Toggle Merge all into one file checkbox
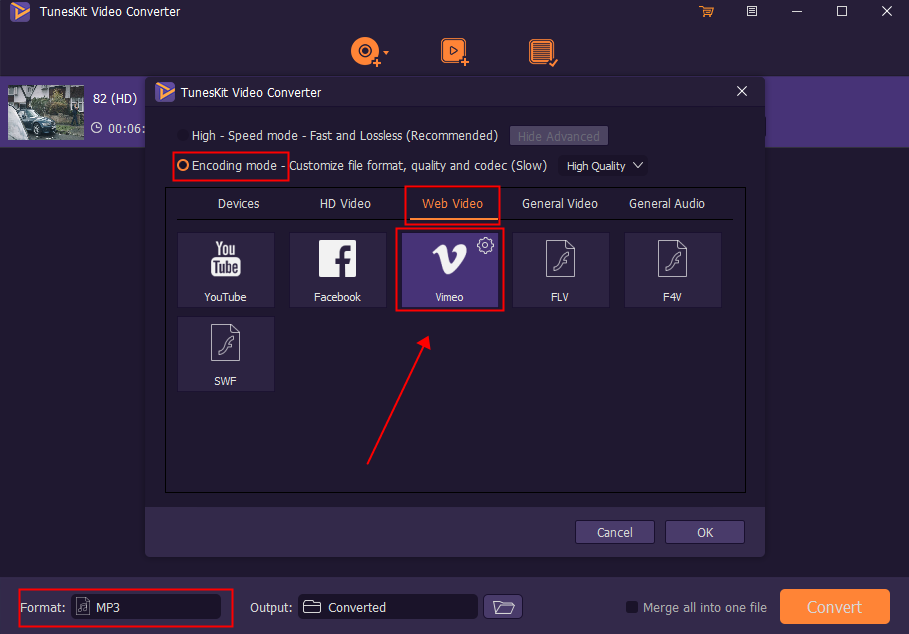Screen dimensions: 909x634 pyautogui.click(x=632, y=607)
